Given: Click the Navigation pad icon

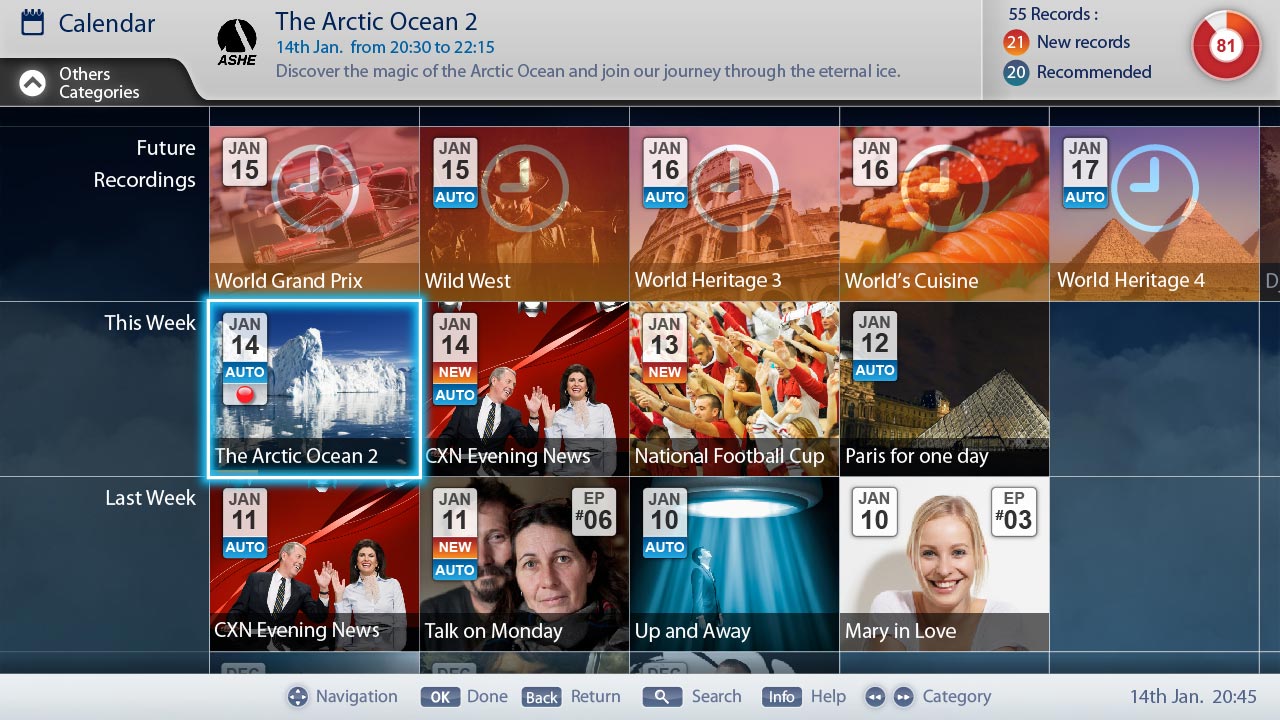Looking at the screenshot, I should [x=297, y=697].
